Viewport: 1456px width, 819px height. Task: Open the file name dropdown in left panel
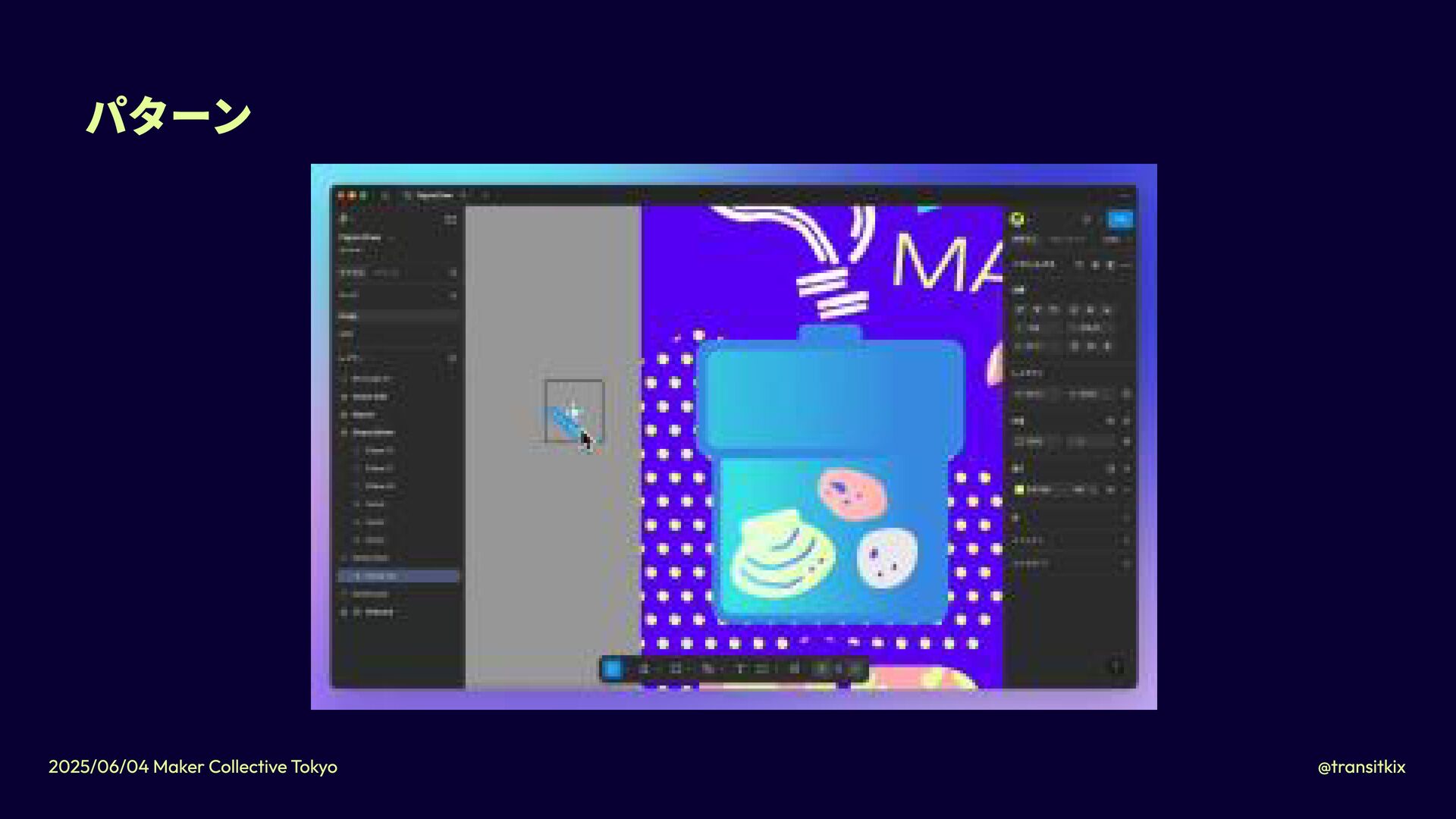391,237
